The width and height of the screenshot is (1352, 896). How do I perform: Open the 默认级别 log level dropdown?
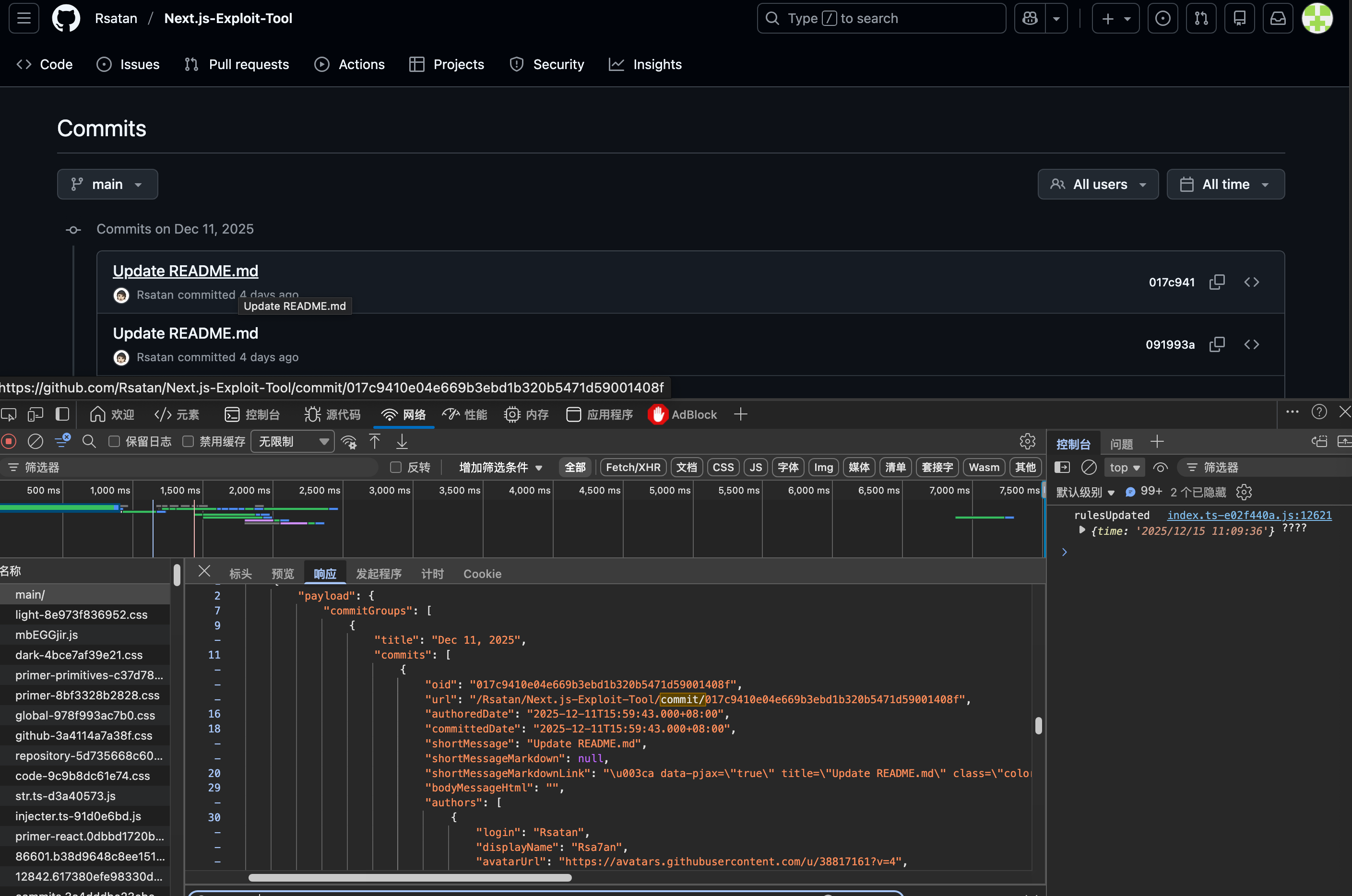[x=1085, y=492]
